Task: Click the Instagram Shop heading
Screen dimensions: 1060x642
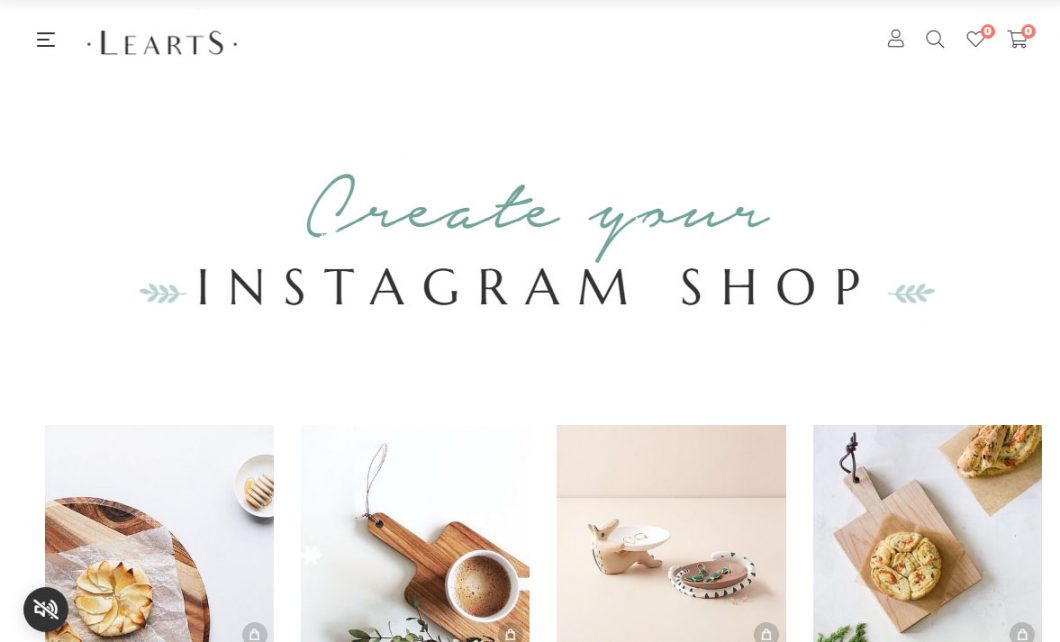Action: tap(531, 287)
